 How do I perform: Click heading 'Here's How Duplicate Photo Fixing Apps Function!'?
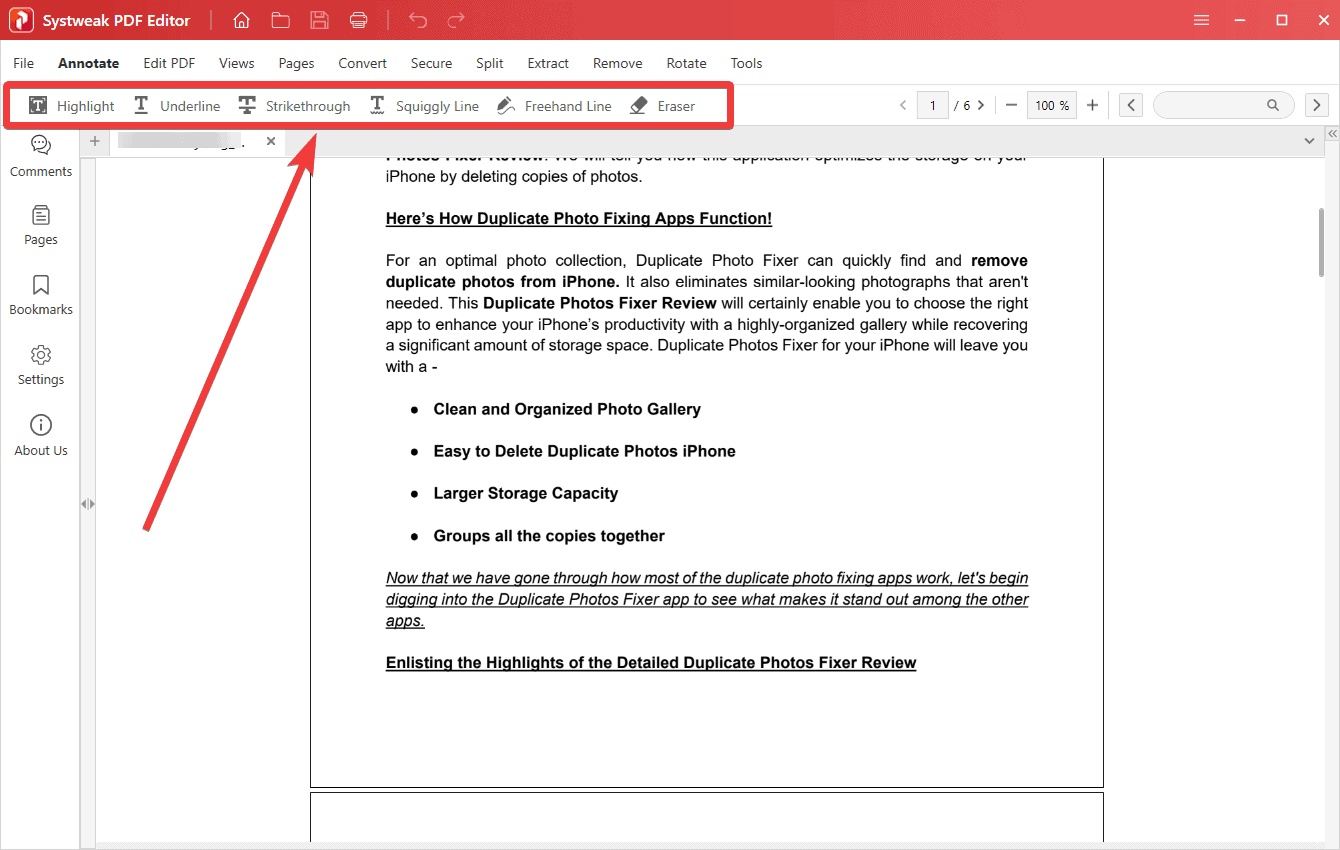click(579, 218)
